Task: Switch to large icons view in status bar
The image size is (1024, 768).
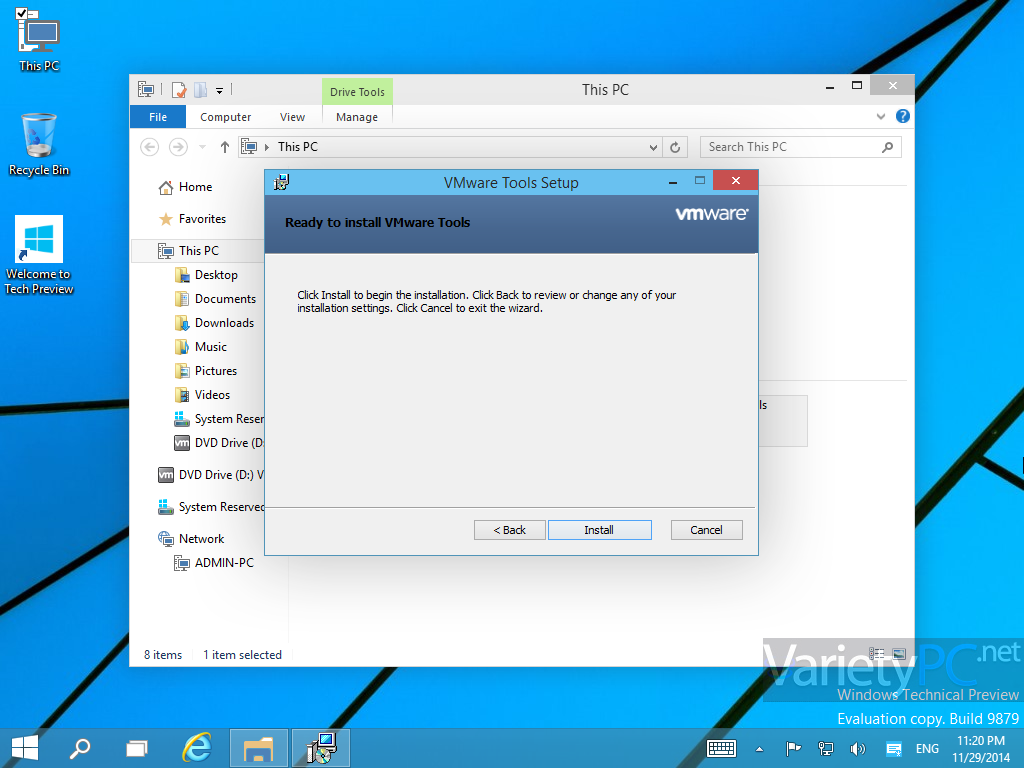Action: coord(899,654)
